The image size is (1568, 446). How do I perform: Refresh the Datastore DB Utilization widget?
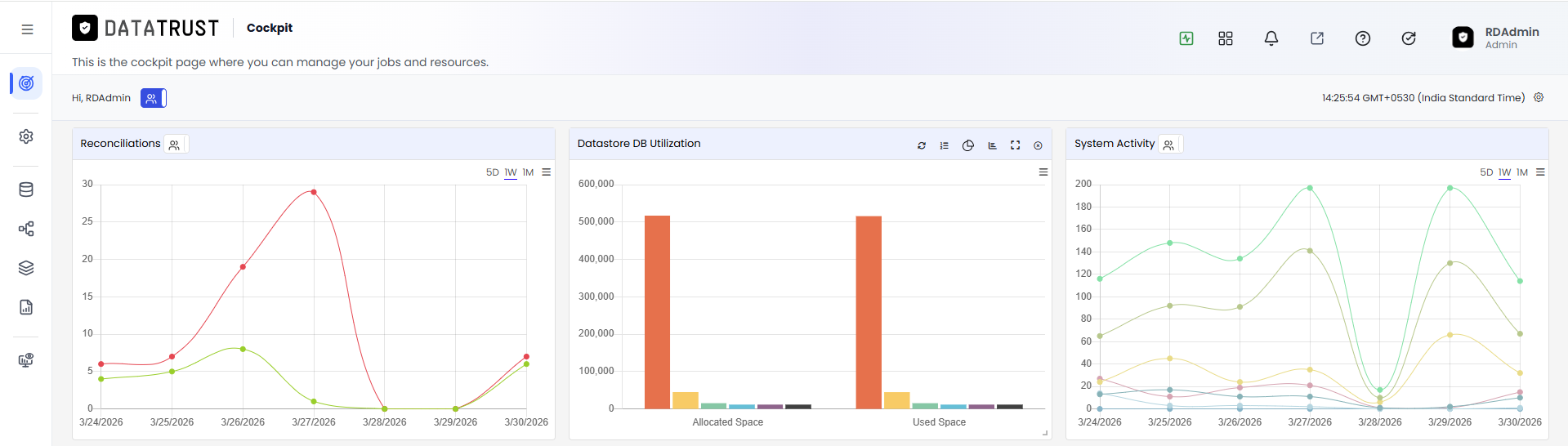922,145
